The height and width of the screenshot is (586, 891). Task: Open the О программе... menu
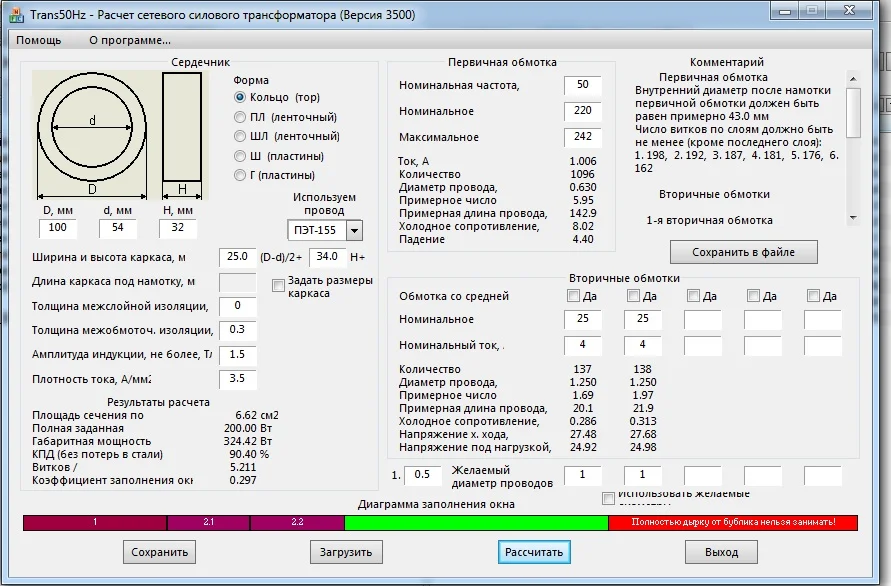coord(130,40)
